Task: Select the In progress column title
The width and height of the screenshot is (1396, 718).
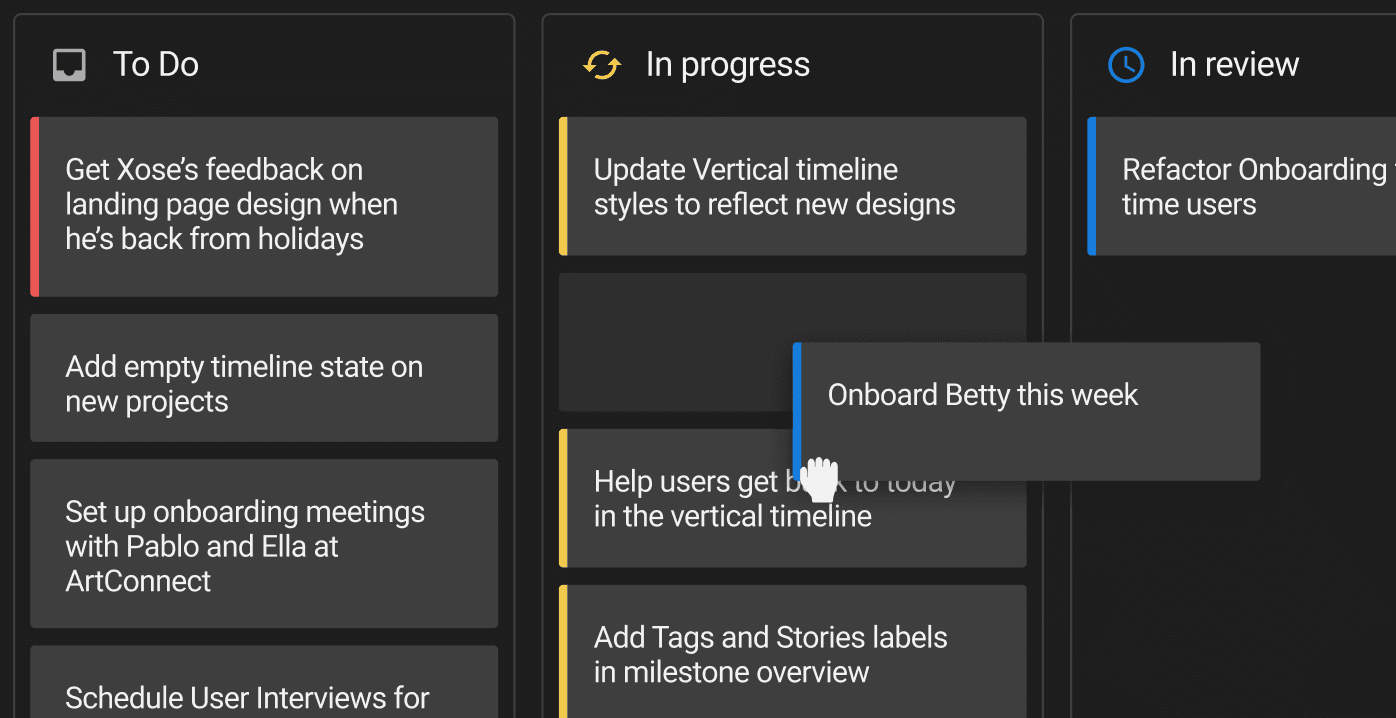Action: pos(727,65)
